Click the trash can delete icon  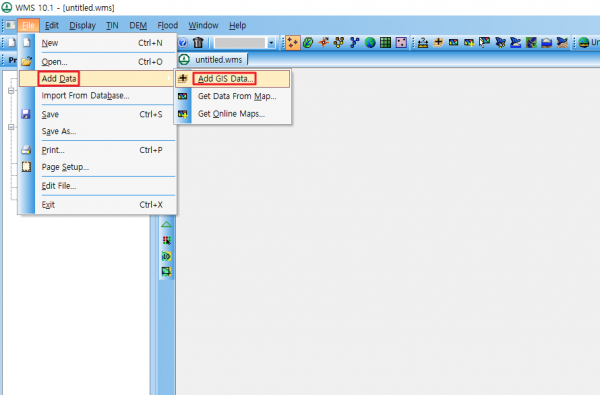[198, 42]
